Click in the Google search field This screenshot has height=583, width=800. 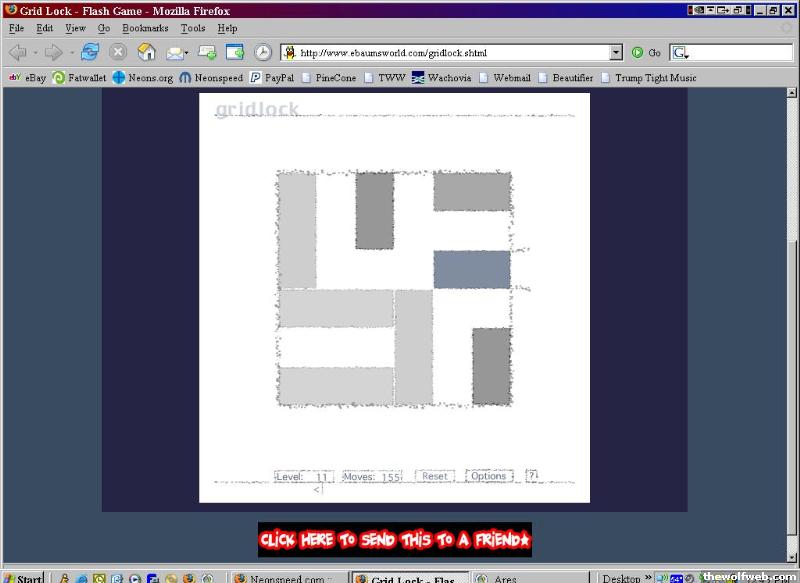coord(735,52)
